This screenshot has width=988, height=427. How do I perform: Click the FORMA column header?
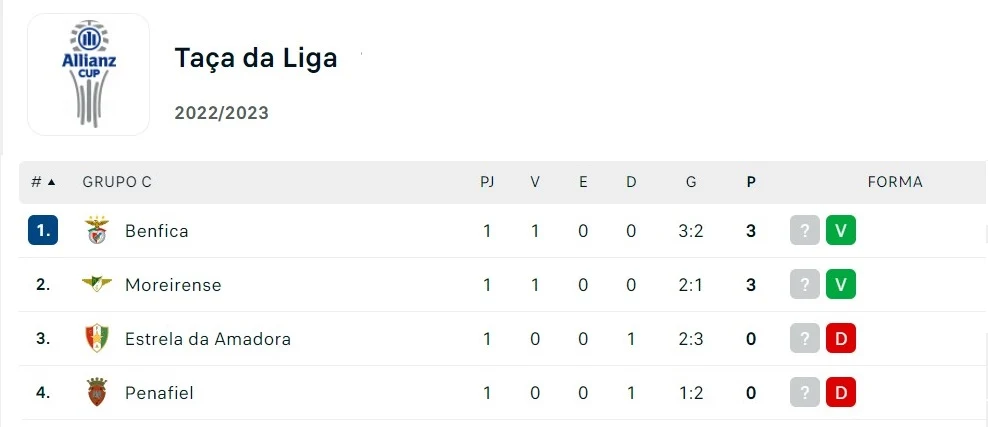coord(895,182)
